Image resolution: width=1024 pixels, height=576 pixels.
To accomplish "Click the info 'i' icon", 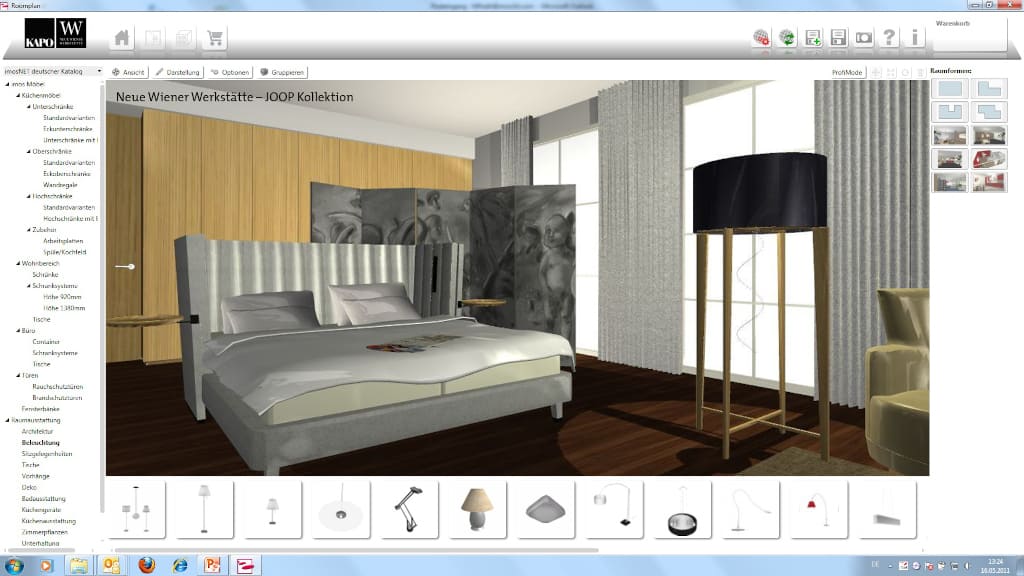I will tap(913, 39).
